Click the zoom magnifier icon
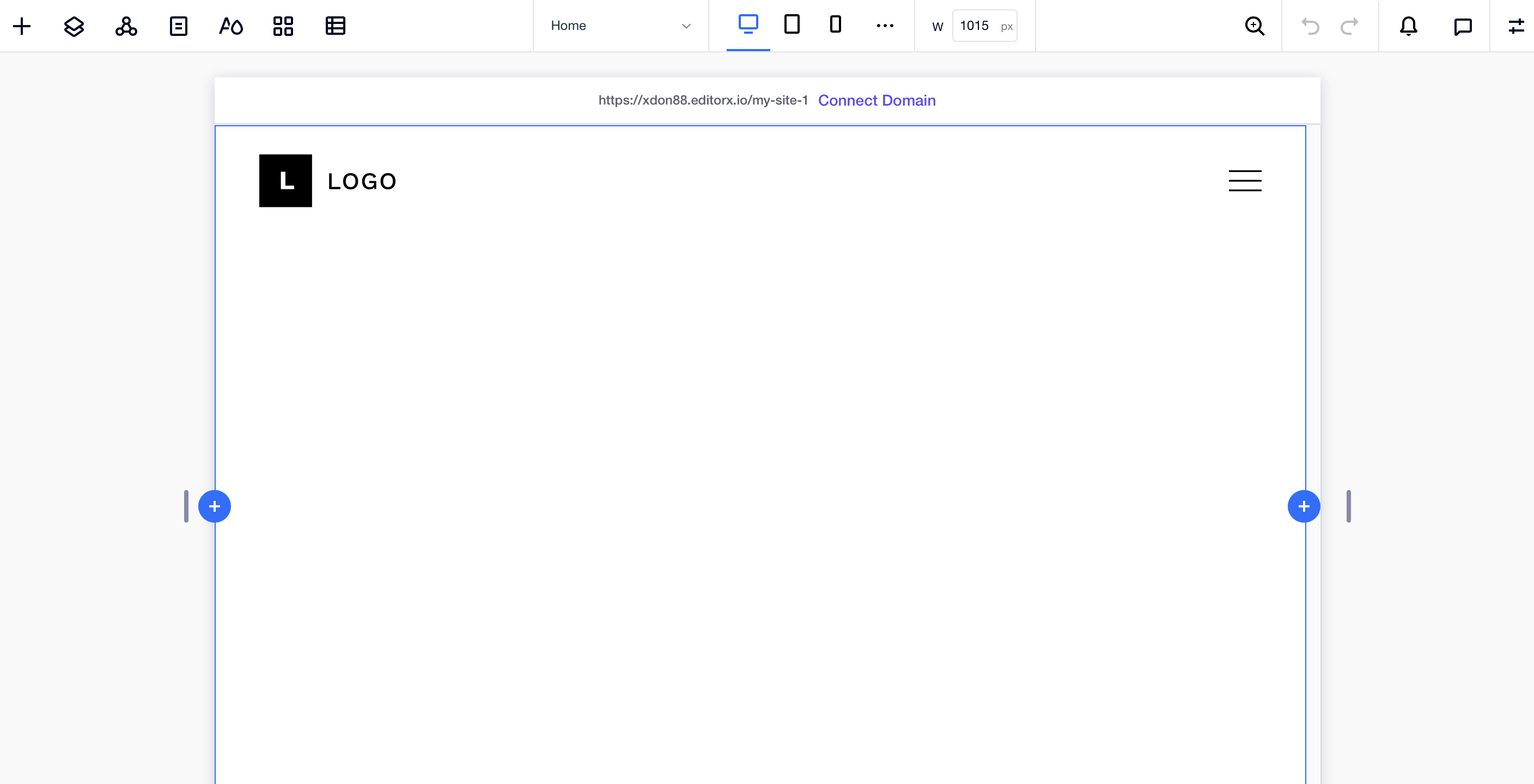This screenshot has width=1534, height=784. coord(1254,26)
